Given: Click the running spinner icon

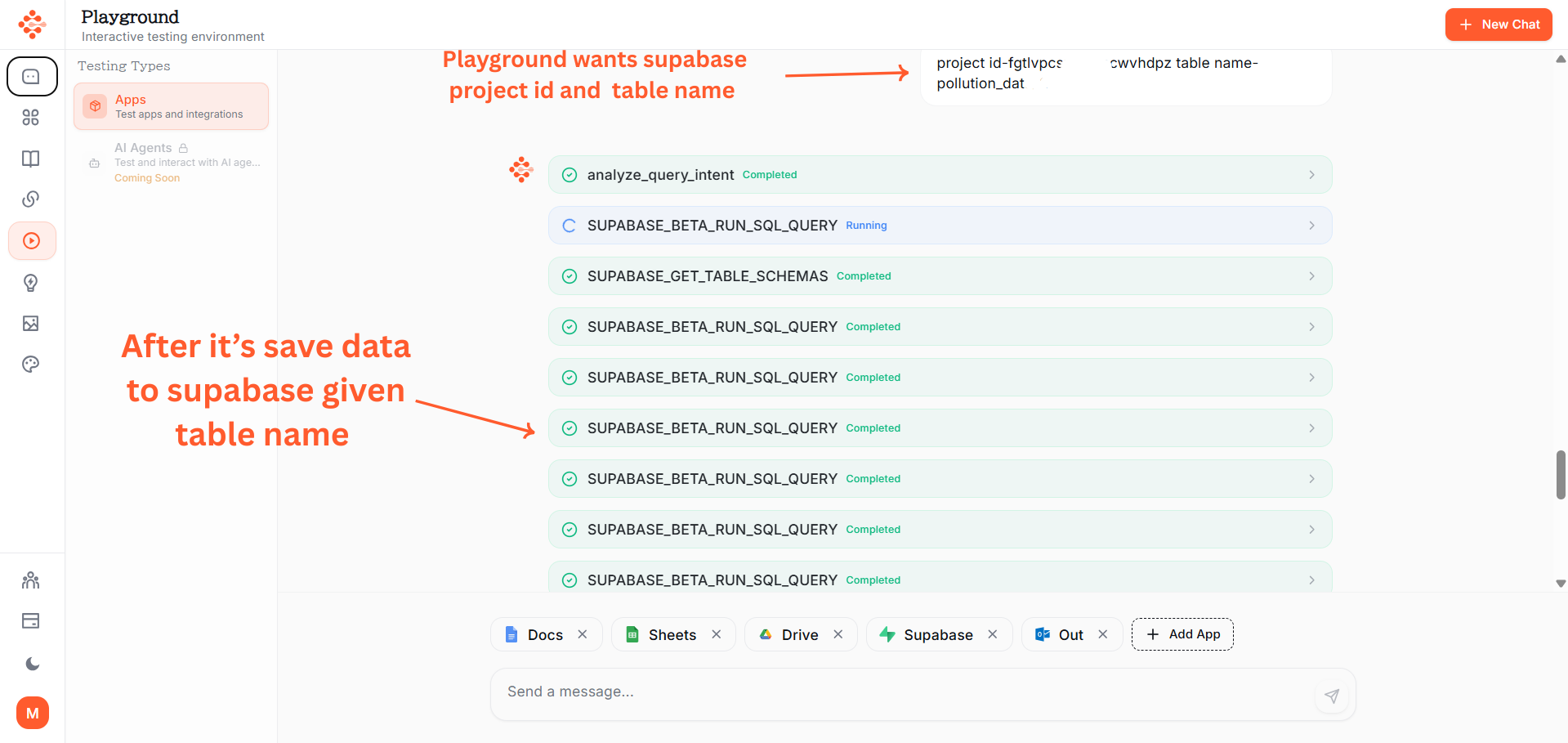Looking at the screenshot, I should tap(570, 226).
